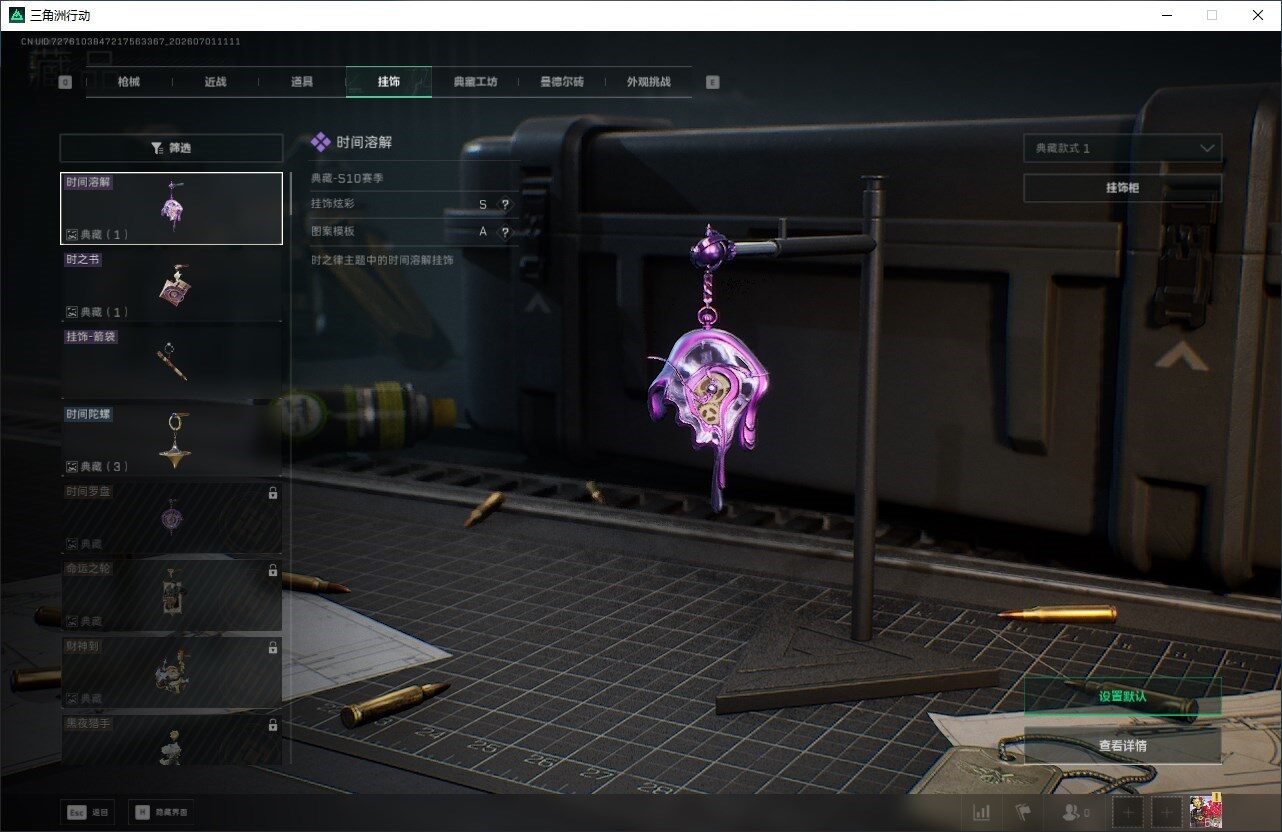Open the help icon for 图案模板
Screen dimensions: 1282x832
click(505, 231)
